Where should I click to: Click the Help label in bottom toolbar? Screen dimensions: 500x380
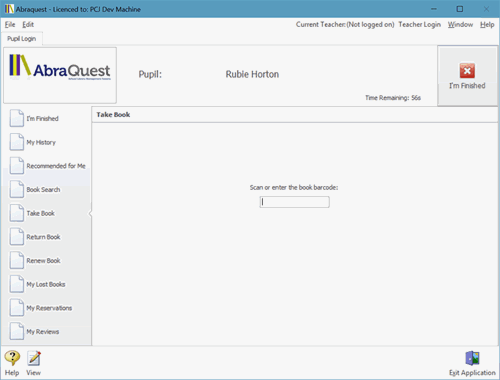12,373
